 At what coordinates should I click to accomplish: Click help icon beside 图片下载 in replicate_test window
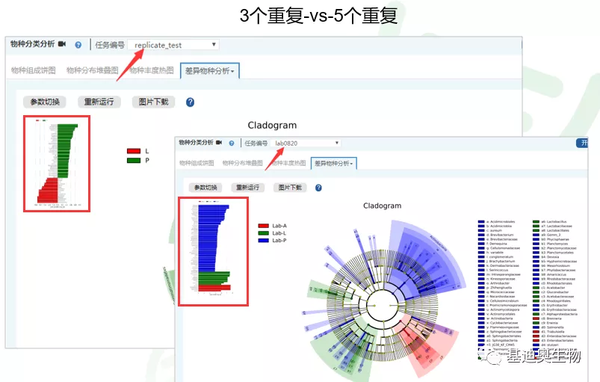point(190,102)
